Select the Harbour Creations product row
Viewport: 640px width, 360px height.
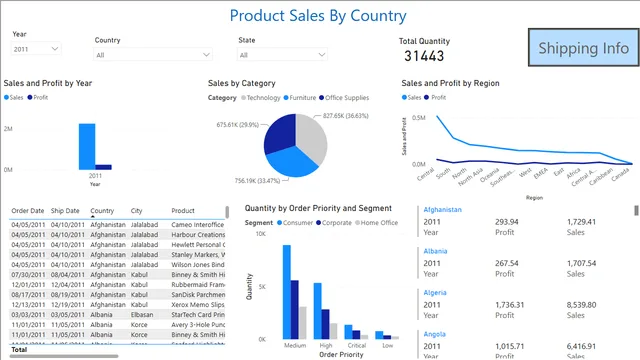(117, 235)
